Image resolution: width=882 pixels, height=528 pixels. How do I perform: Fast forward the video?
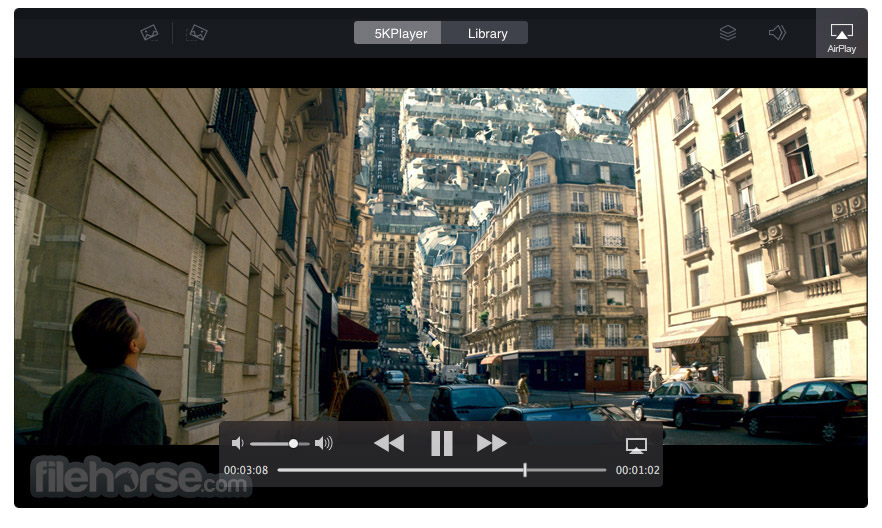click(x=492, y=444)
